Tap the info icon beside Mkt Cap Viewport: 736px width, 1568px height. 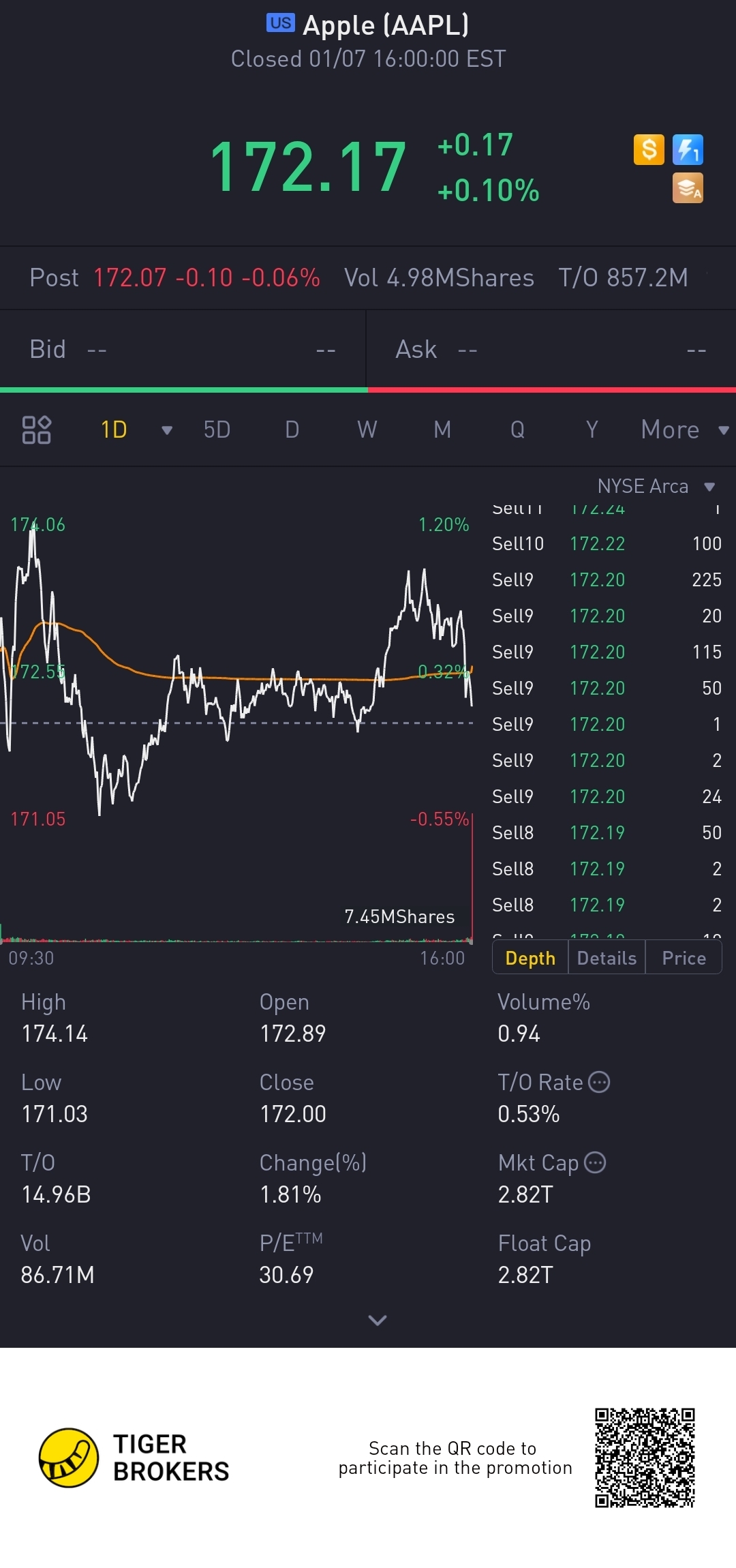(596, 1162)
